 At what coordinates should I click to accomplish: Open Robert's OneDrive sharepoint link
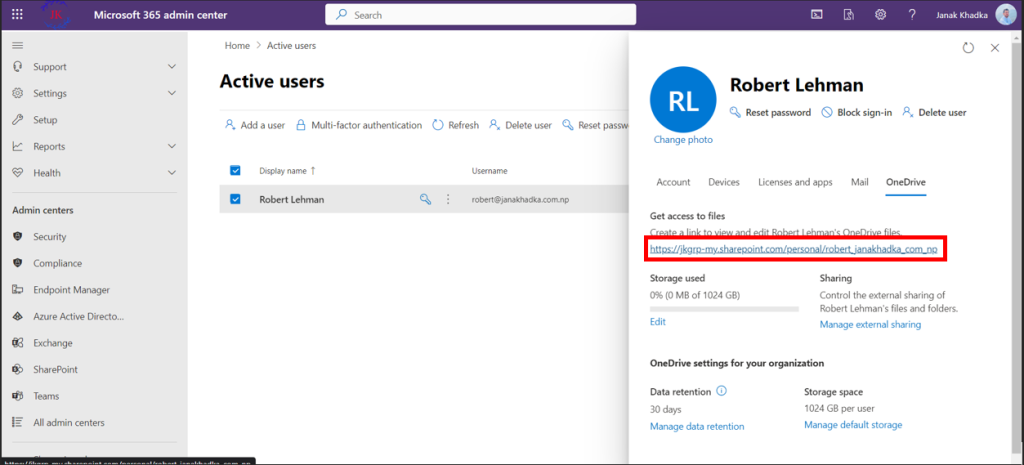tap(793, 249)
